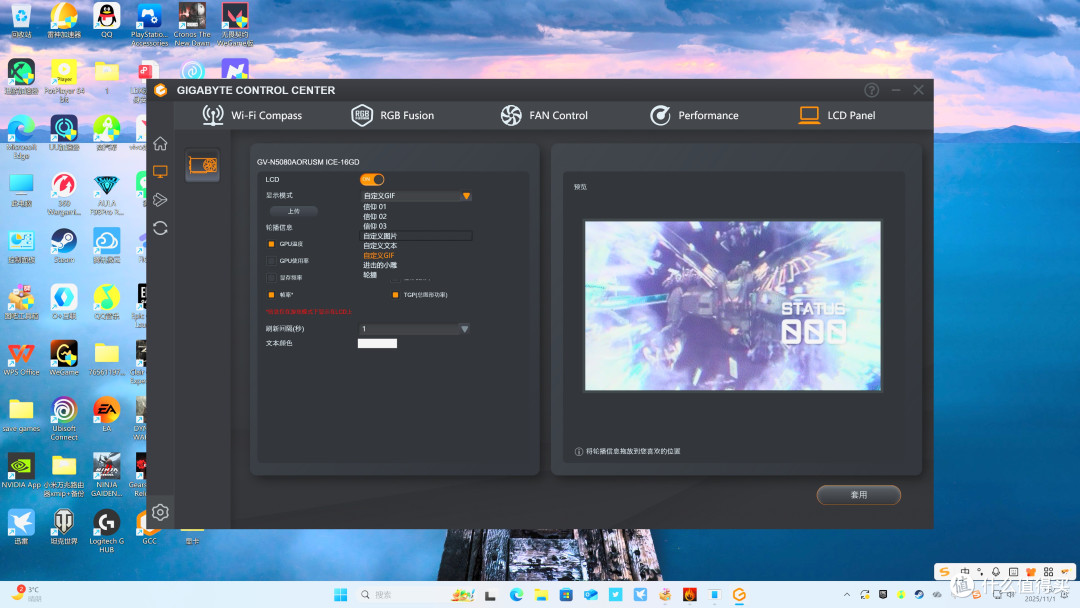Open PotPlayer 64 bit desktop shortcut
The width and height of the screenshot is (1080, 608).
[64, 80]
